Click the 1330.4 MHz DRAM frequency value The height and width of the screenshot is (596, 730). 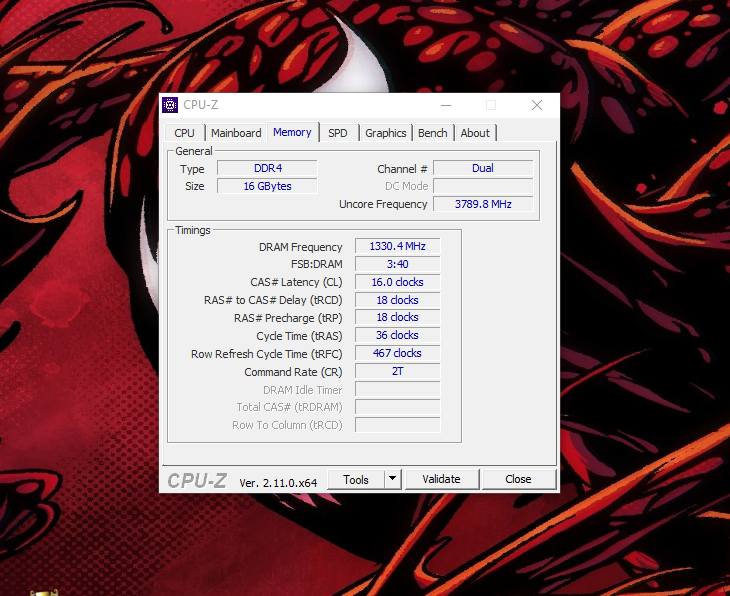[398, 246]
